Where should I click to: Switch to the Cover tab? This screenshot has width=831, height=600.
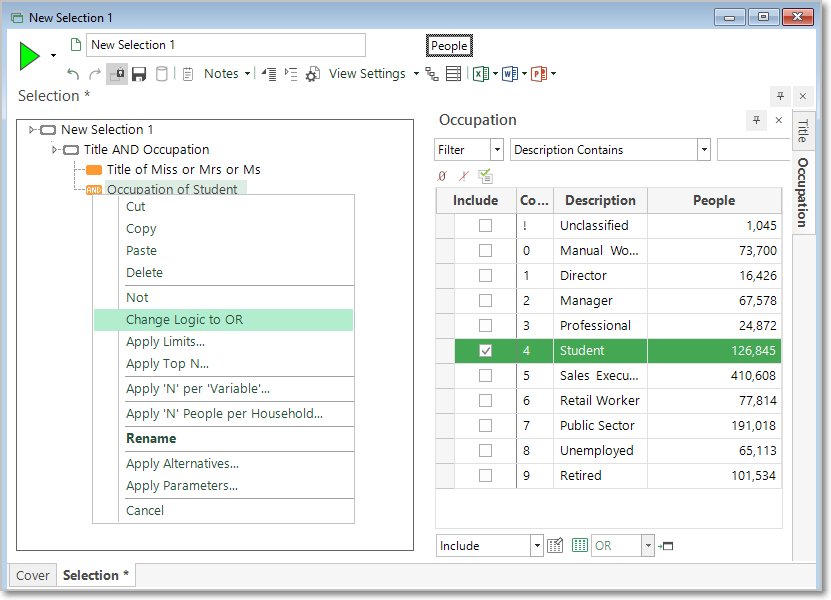(32, 575)
